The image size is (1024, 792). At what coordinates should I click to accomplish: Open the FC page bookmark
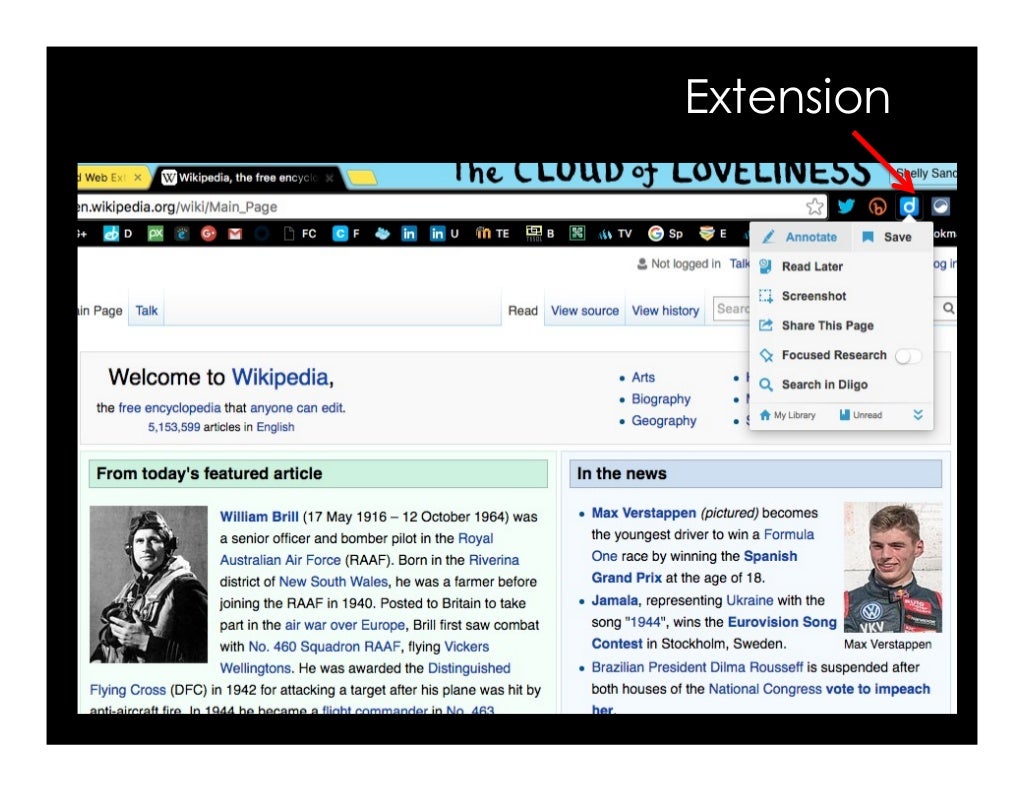click(x=300, y=234)
